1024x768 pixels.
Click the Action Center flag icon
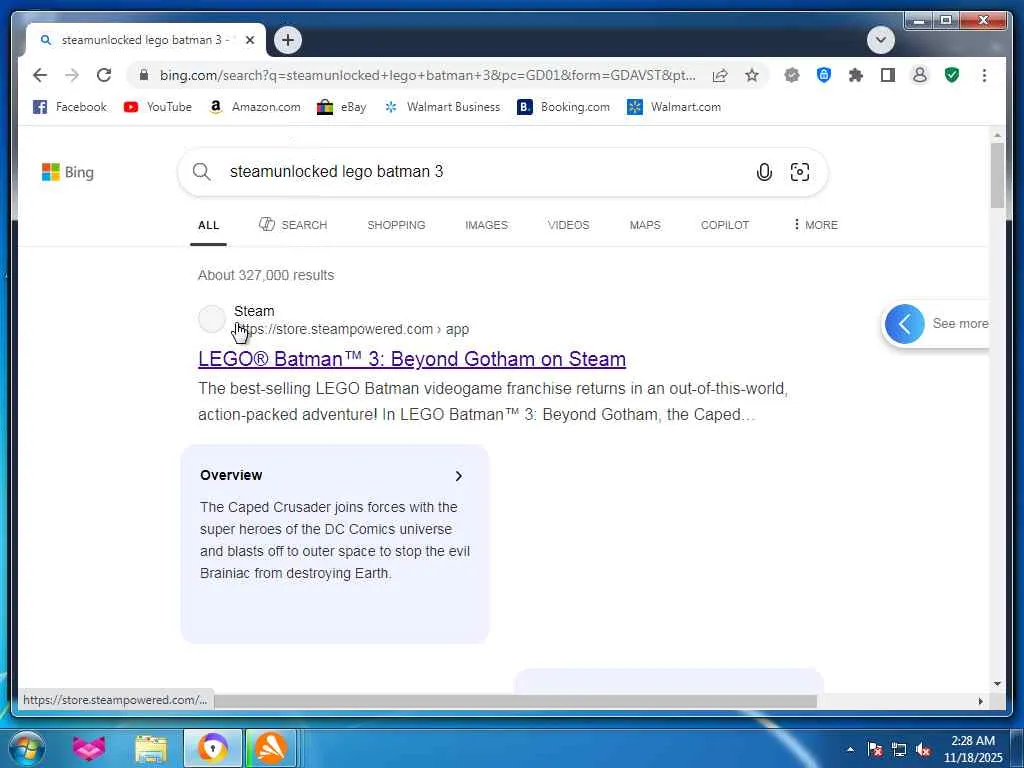(874, 749)
